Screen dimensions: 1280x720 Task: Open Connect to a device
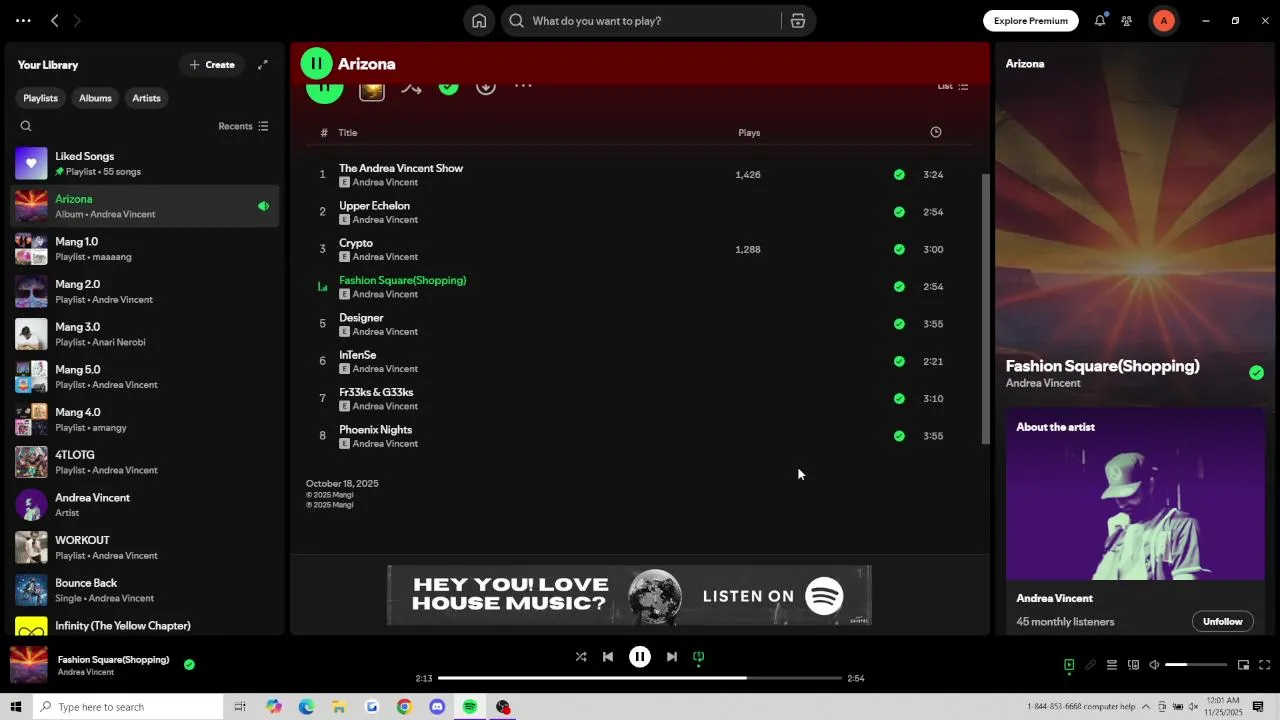tap(1133, 665)
